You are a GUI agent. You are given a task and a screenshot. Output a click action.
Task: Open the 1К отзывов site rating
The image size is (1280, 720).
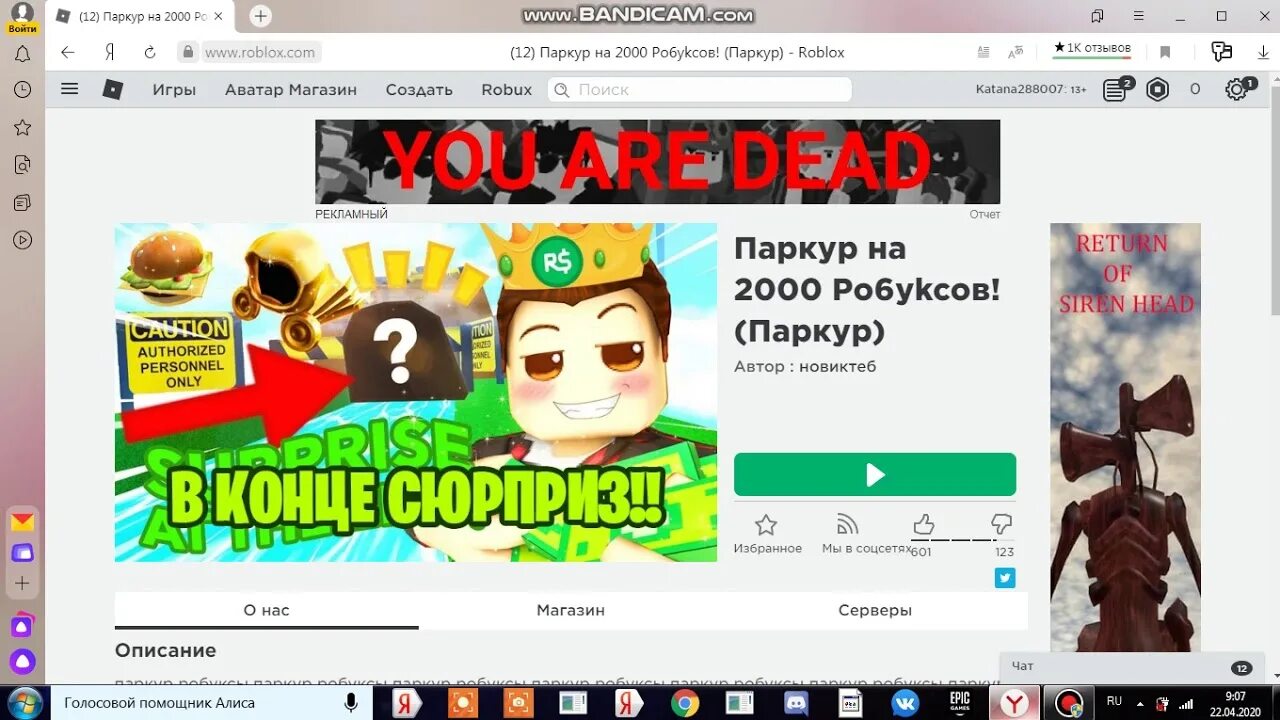1092,48
